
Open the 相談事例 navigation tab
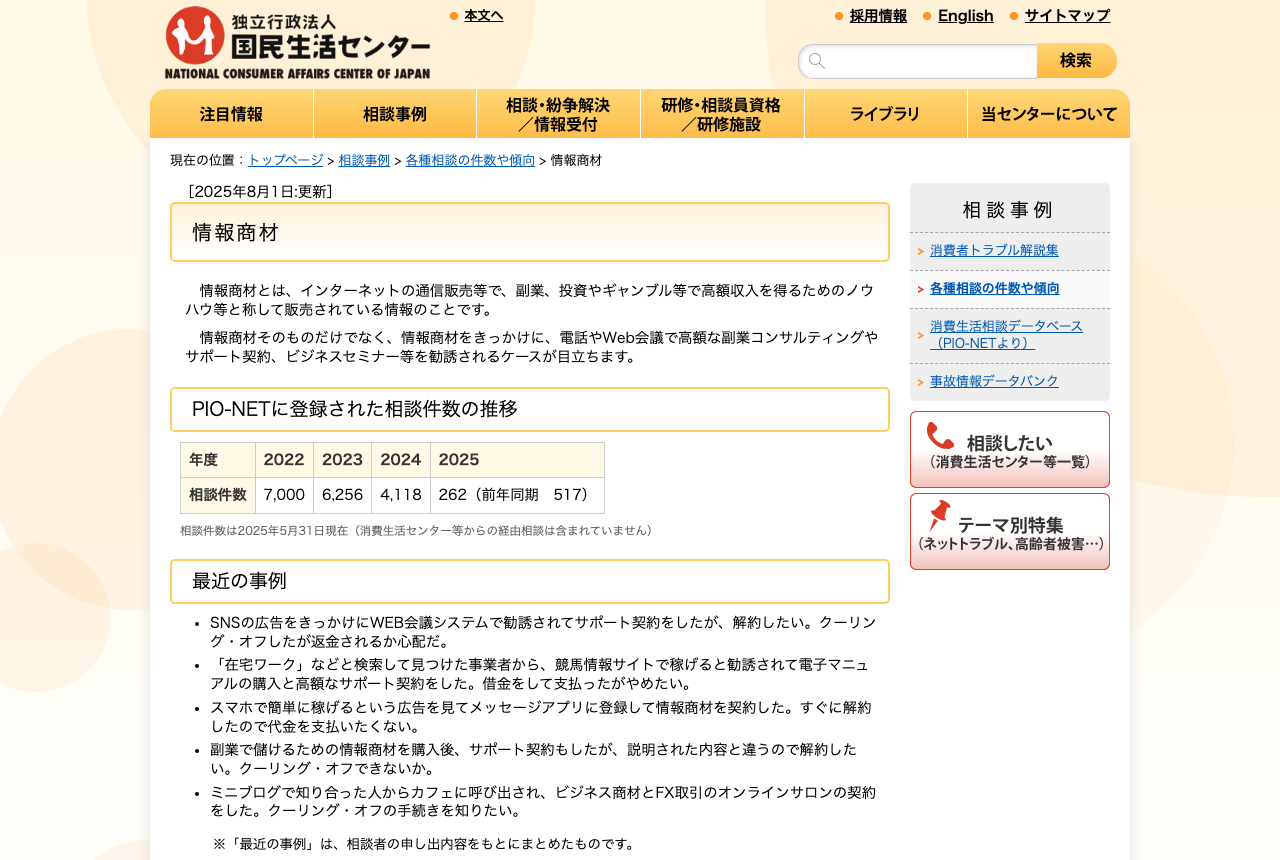coord(395,114)
